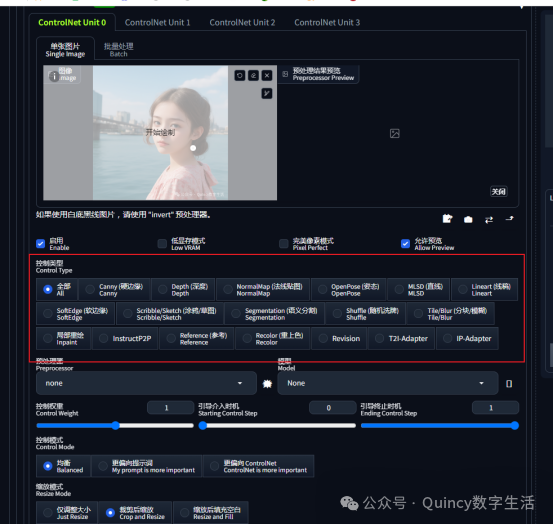Click the close button in the preview panel

[499, 191]
